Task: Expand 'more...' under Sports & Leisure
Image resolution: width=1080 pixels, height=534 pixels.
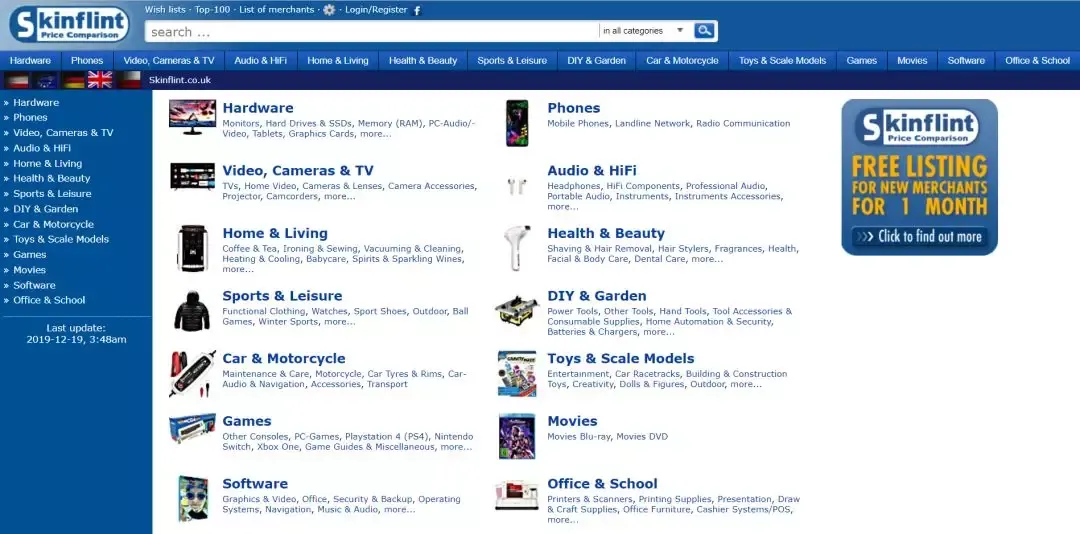Action: click(x=340, y=322)
